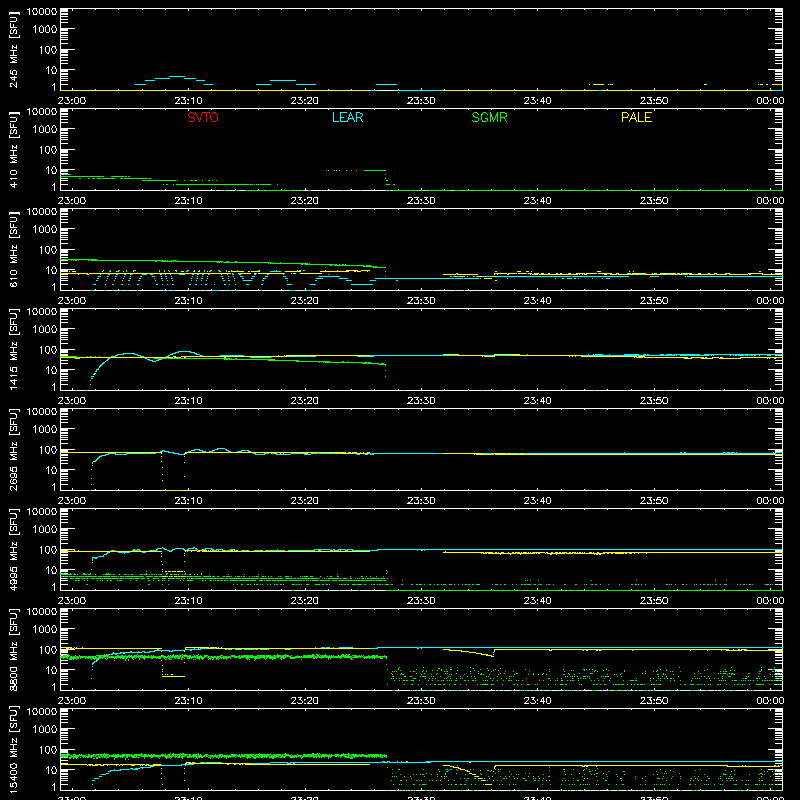Click the 23:50 time label under 410 MHz panel
Screen dimensions: 800x800
(654, 201)
